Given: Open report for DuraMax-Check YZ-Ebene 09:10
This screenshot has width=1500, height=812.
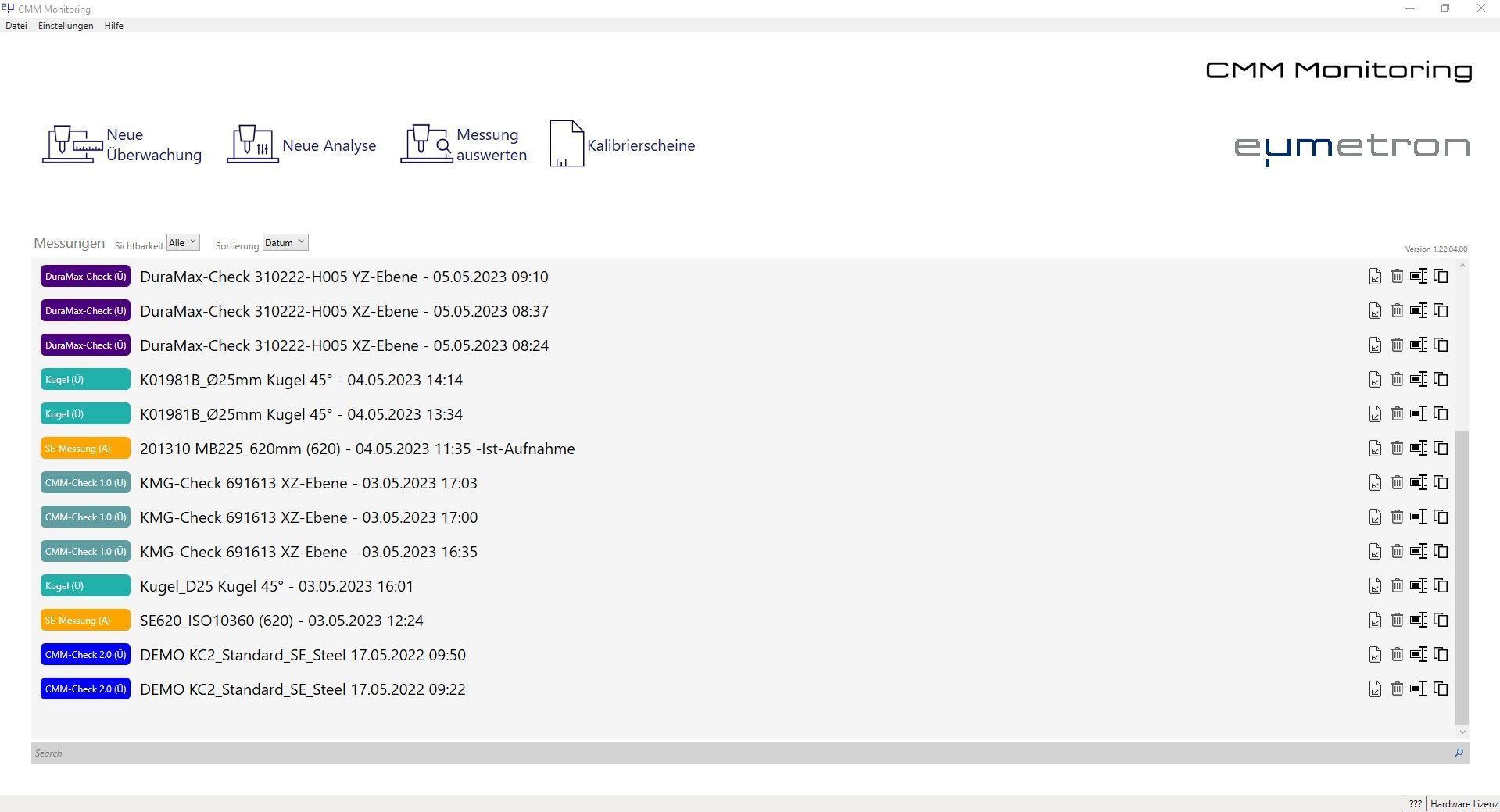Looking at the screenshot, I should coord(1375,277).
